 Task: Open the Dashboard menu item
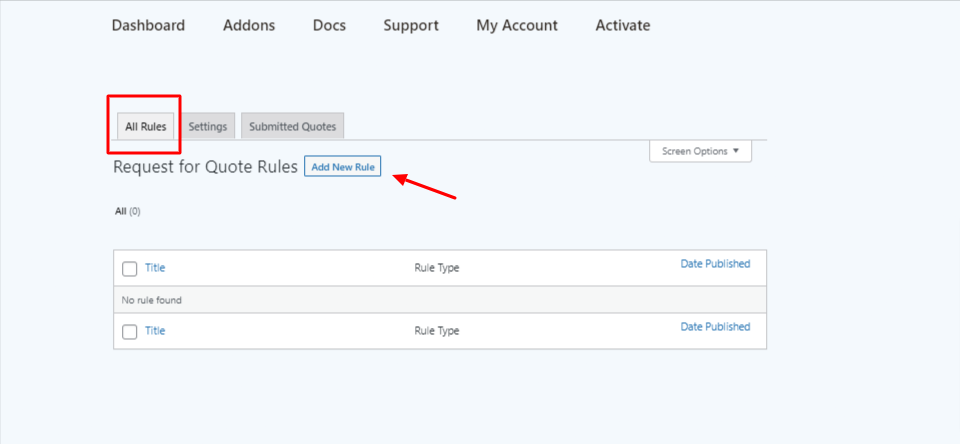148,26
